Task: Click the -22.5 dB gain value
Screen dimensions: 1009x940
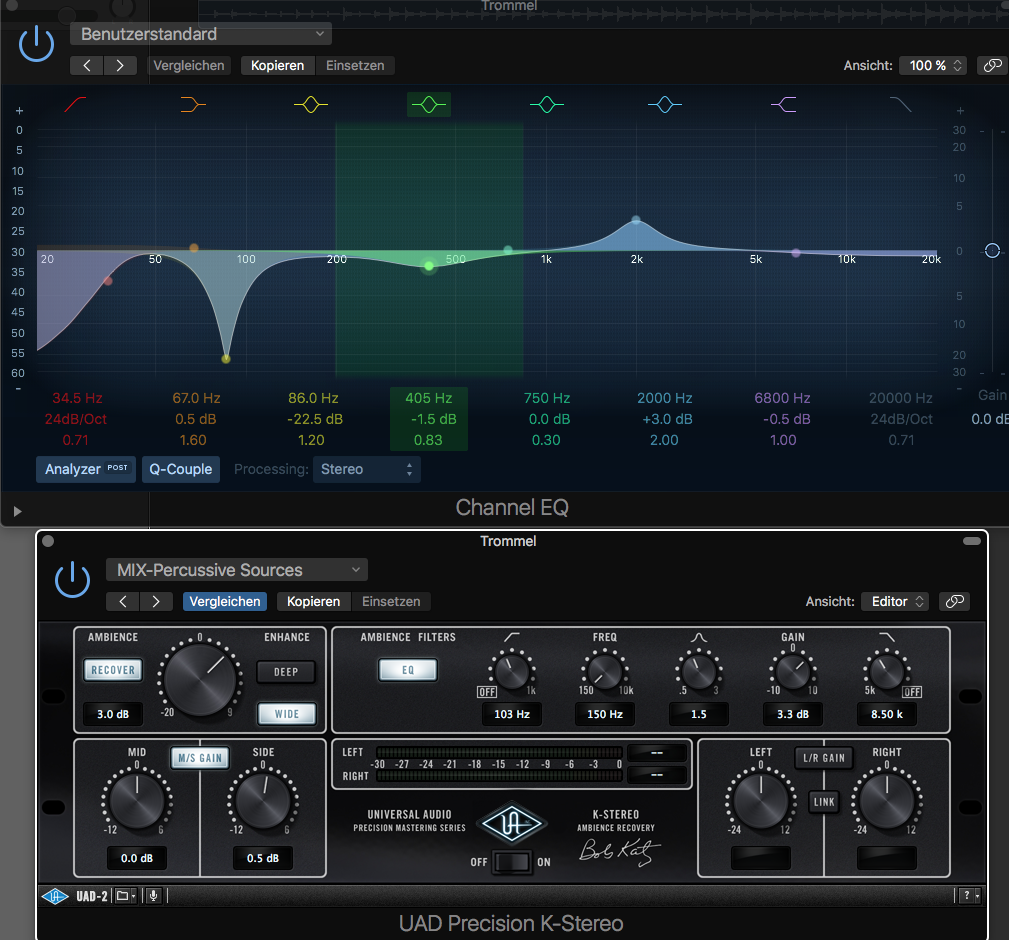Action: (x=315, y=419)
